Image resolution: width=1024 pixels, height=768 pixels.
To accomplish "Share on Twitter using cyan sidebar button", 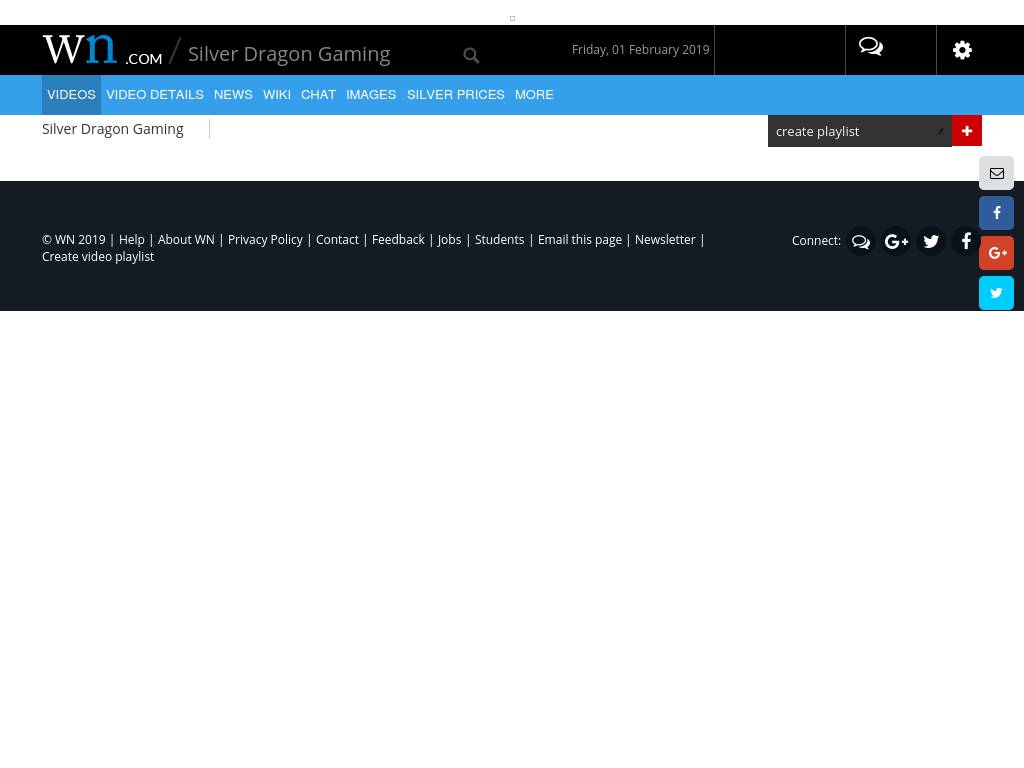I will 996,293.
